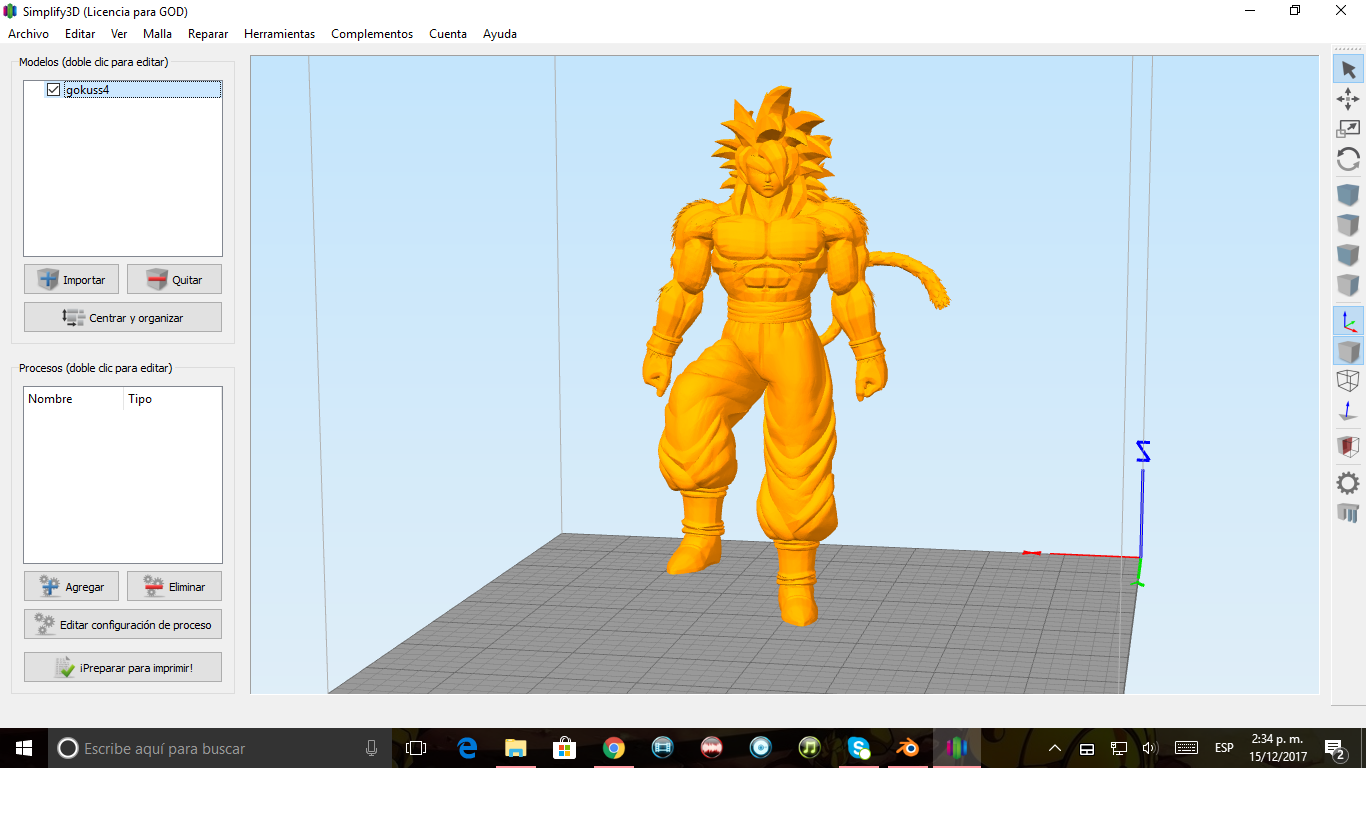Open the machine control panel gear
1366x820 pixels.
1348,483
